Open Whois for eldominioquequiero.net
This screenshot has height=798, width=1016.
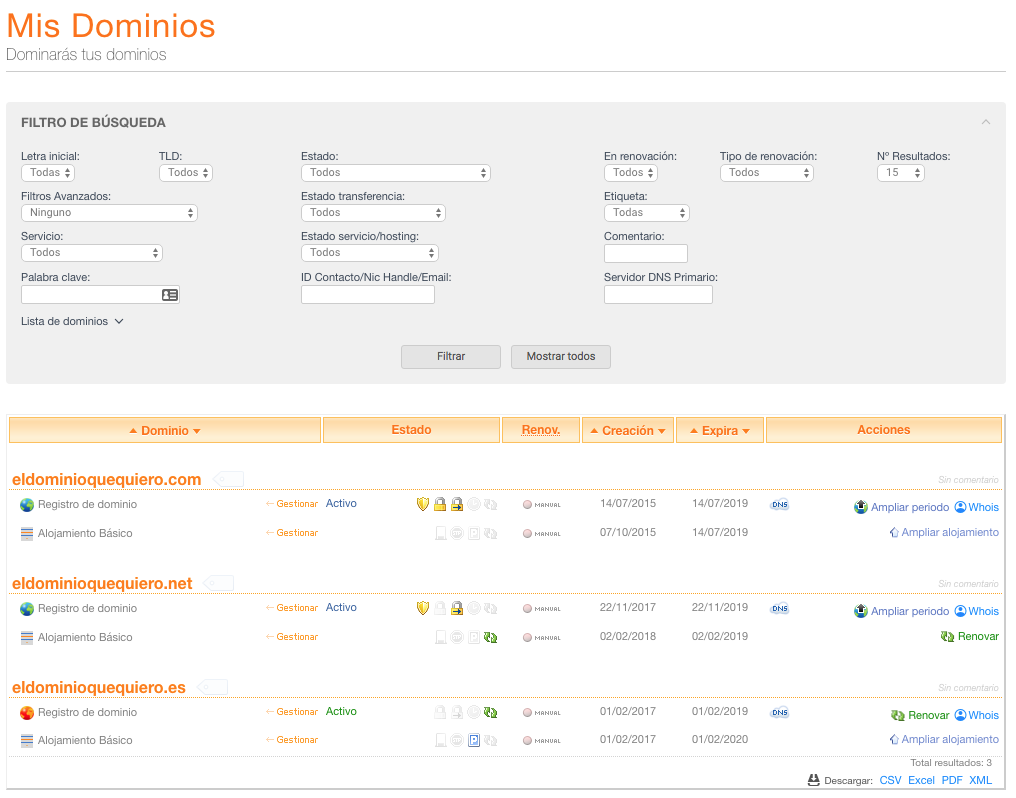pyautogui.click(x=977, y=611)
